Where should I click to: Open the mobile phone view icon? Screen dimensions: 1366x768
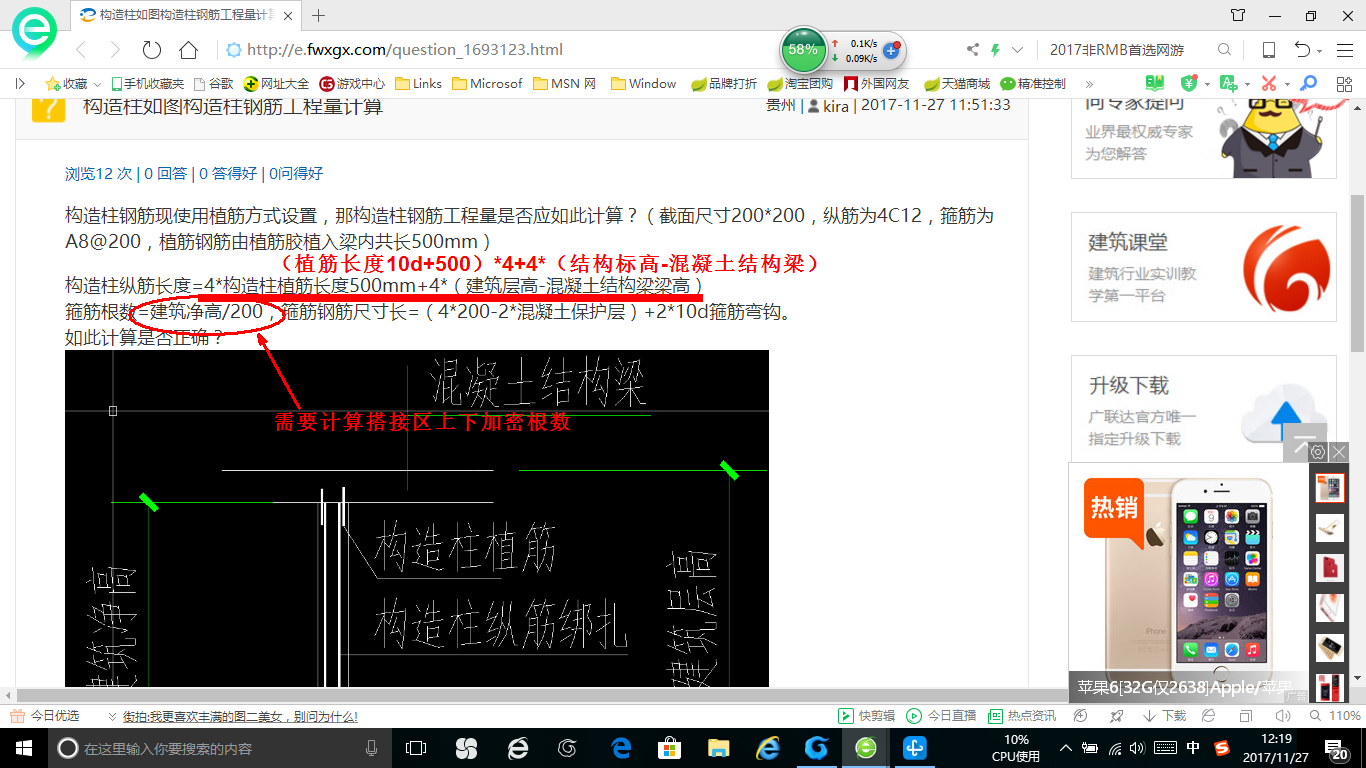pyautogui.click(x=1268, y=50)
